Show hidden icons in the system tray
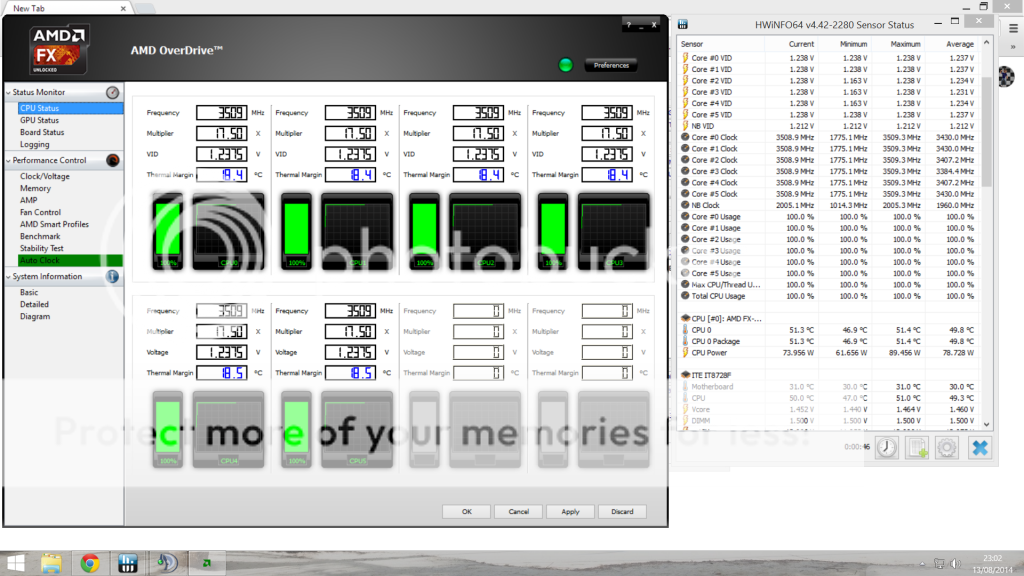Screen dimensions: 1024x576 922,564
